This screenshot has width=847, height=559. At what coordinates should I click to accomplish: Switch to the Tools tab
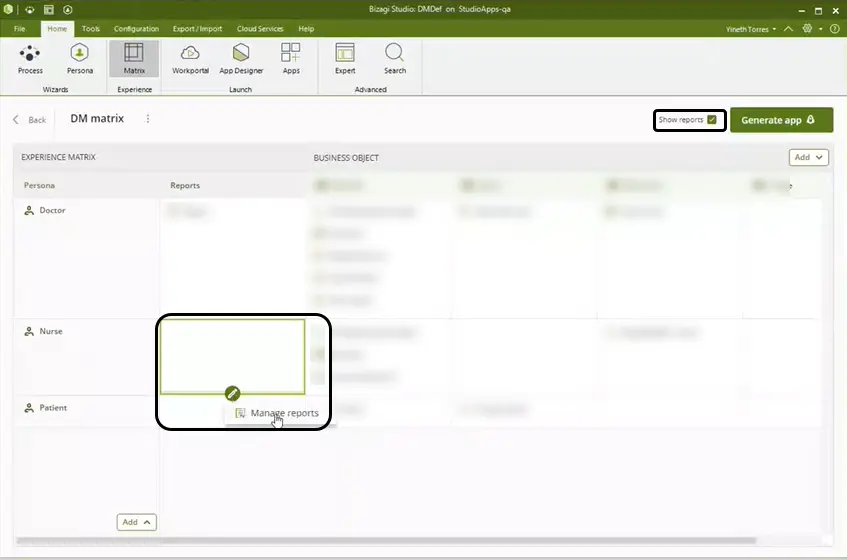90,29
